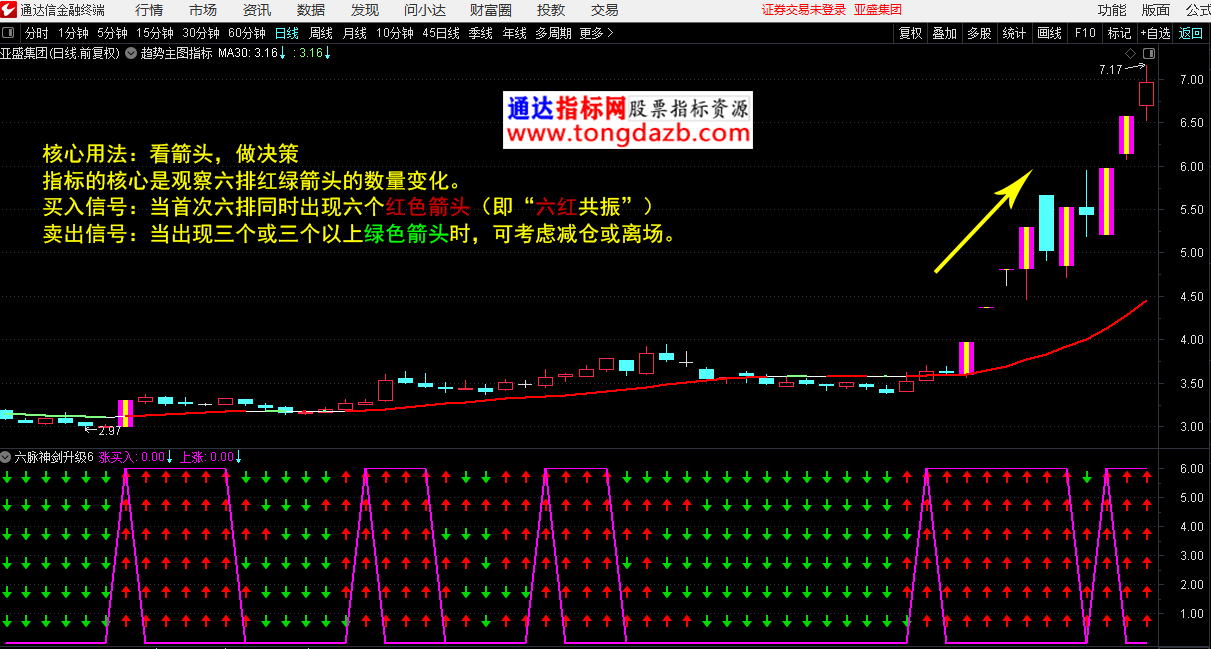Open the 行情 menu
The height and width of the screenshot is (649, 1211).
[x=149, y=10]
